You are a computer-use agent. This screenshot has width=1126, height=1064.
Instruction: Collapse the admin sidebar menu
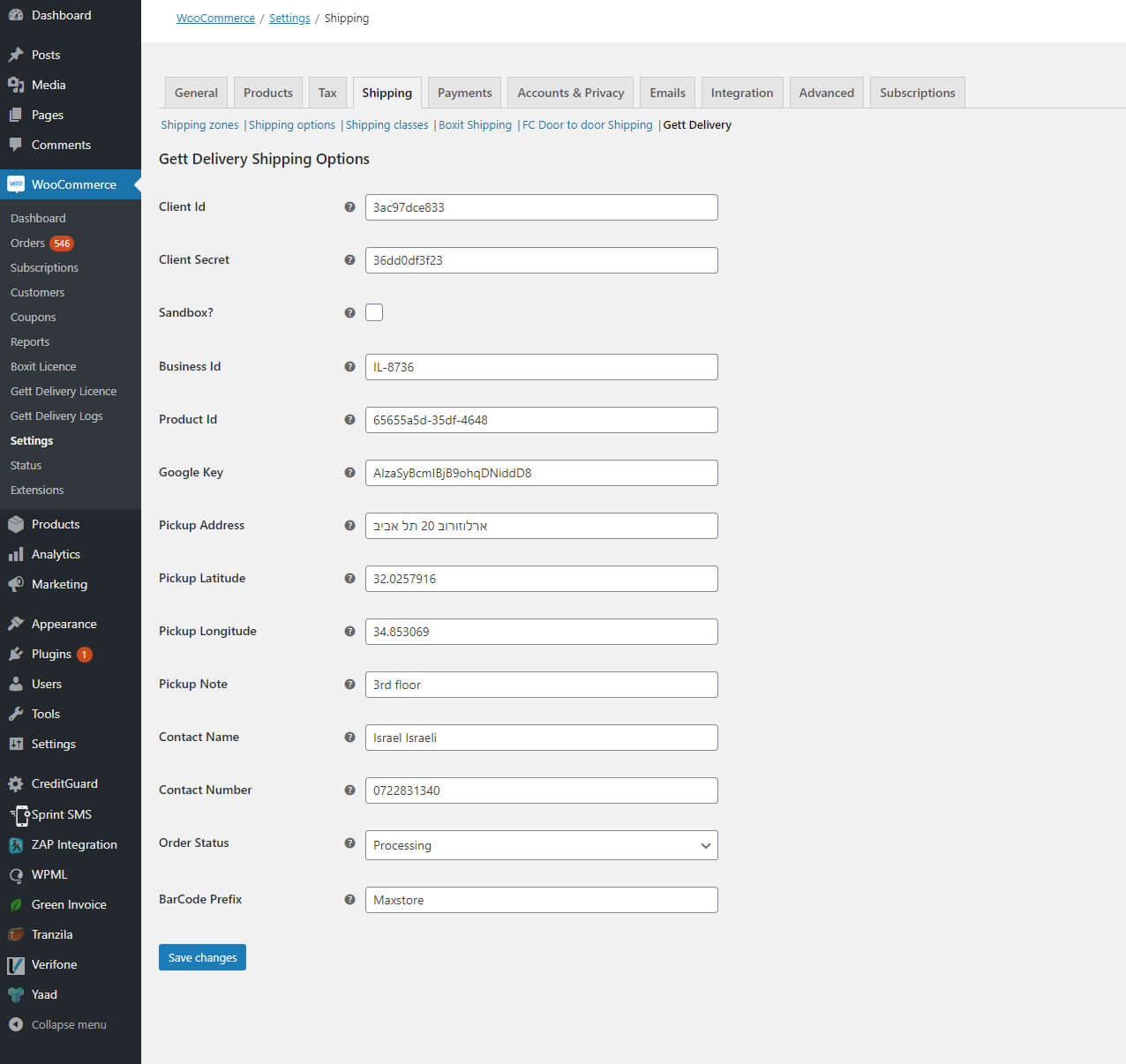58,1024
